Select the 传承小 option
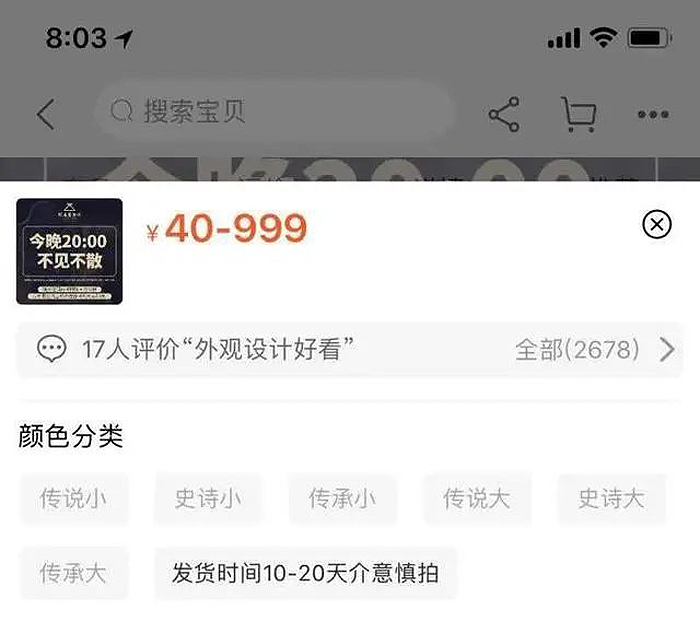Image resolution: width=700 pixels, height=622 pixels. click(342, 499)
